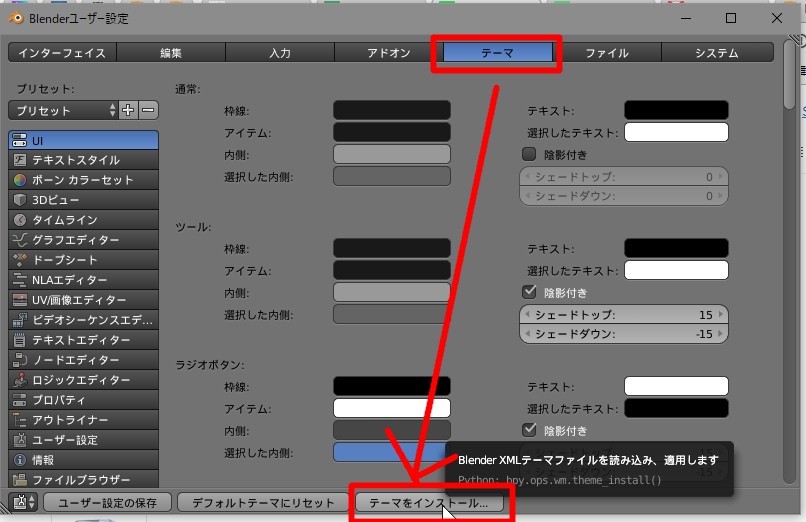Click the ビデオシーケンスエディター icon
This screenshot has width=806, height=522.
tap(20, 320)
